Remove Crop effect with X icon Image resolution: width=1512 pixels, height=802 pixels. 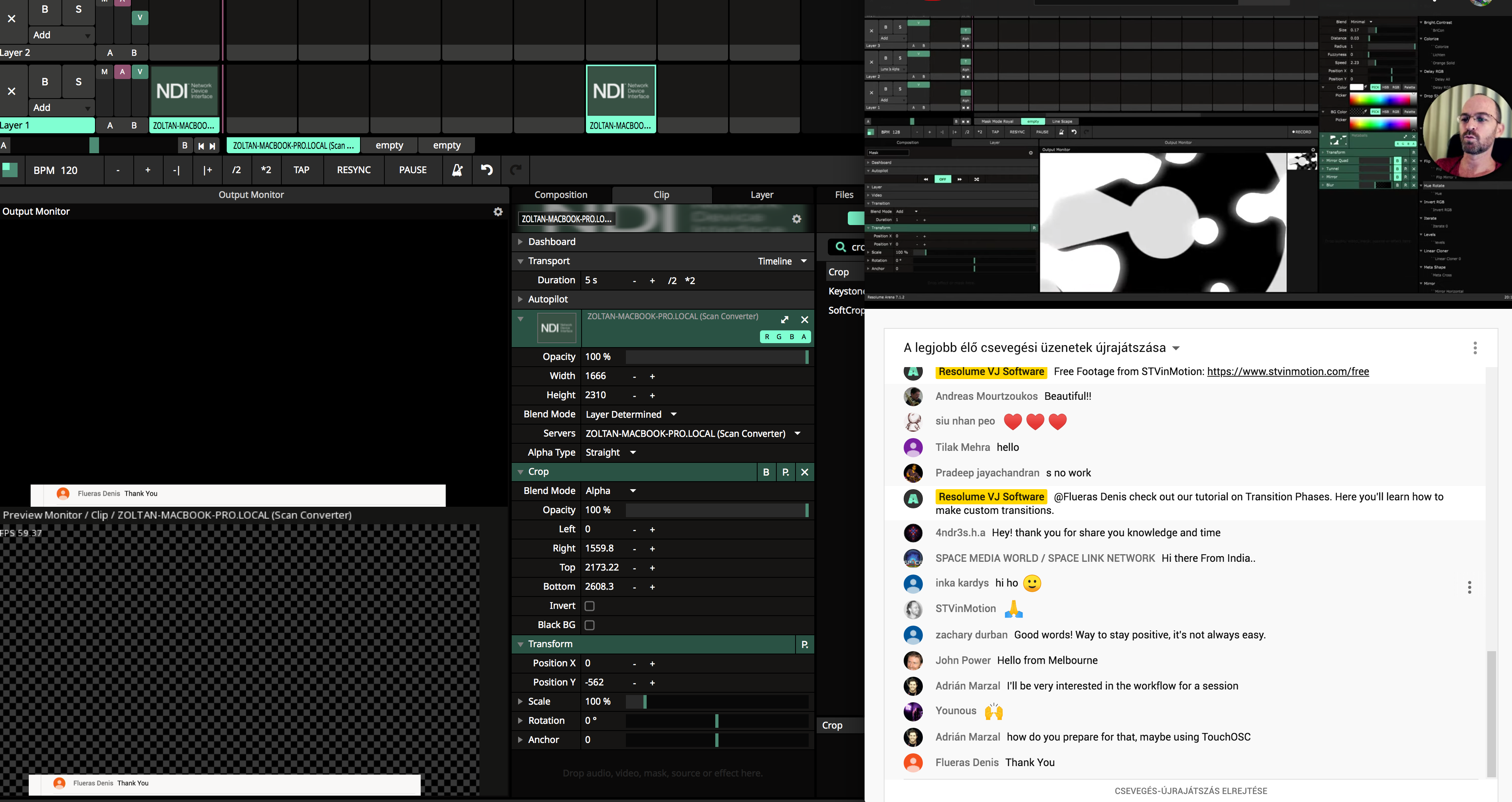804,472
